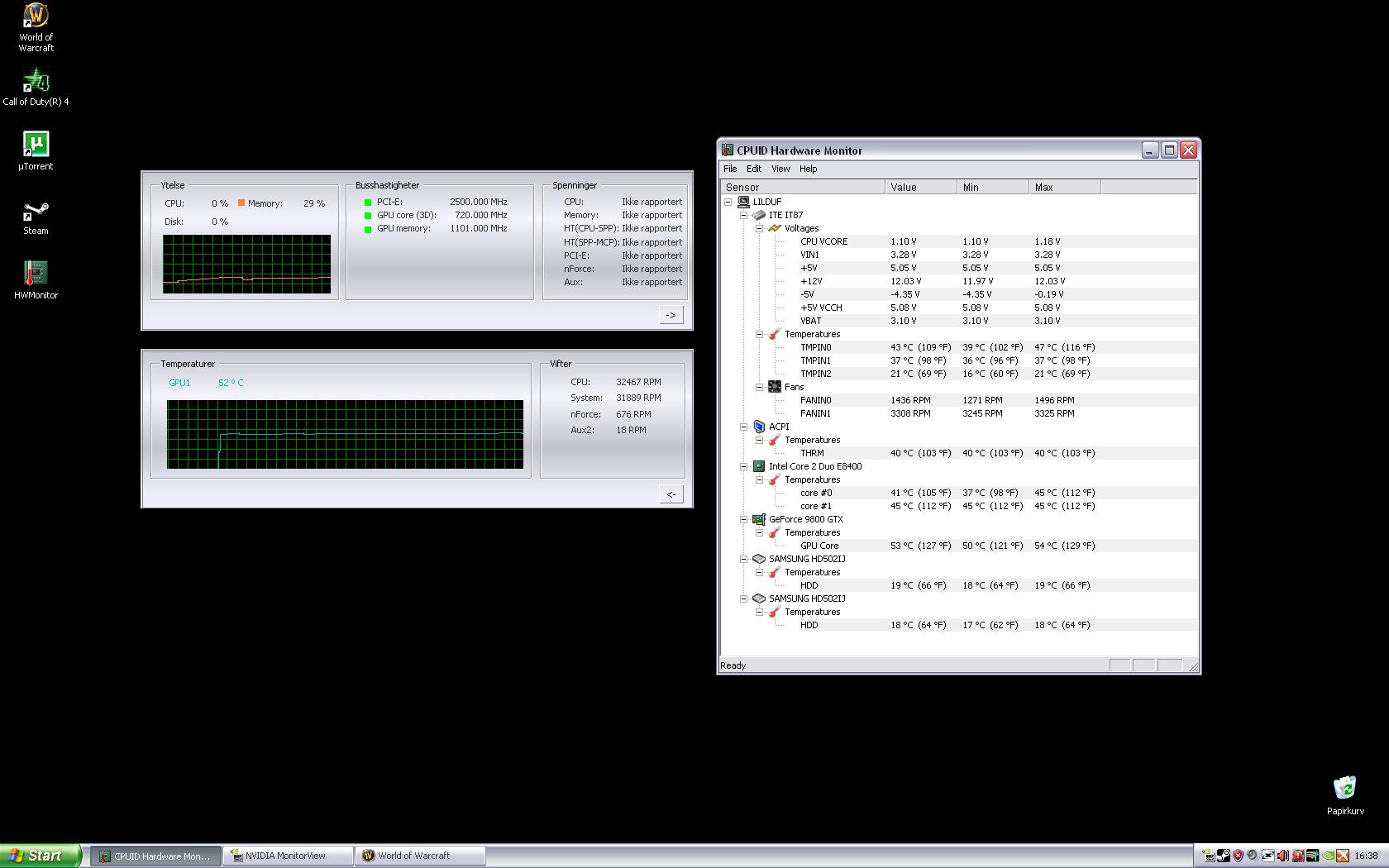
Task: Click the Value column header
Action: click(x=921, y=187)
